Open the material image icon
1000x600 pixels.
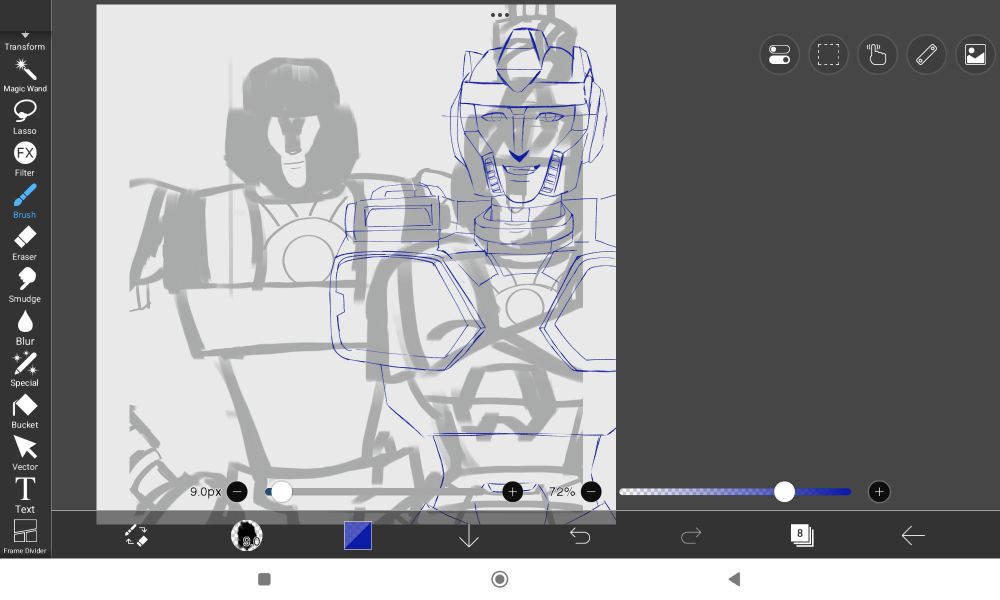[x=975, y=54]
